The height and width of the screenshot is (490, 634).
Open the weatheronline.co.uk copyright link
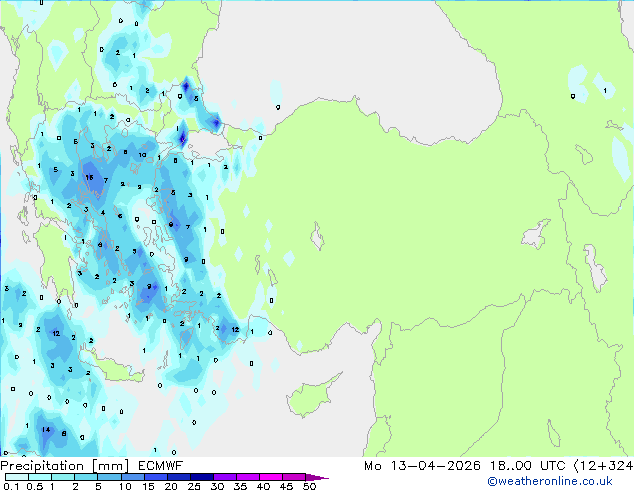point(550,481)
